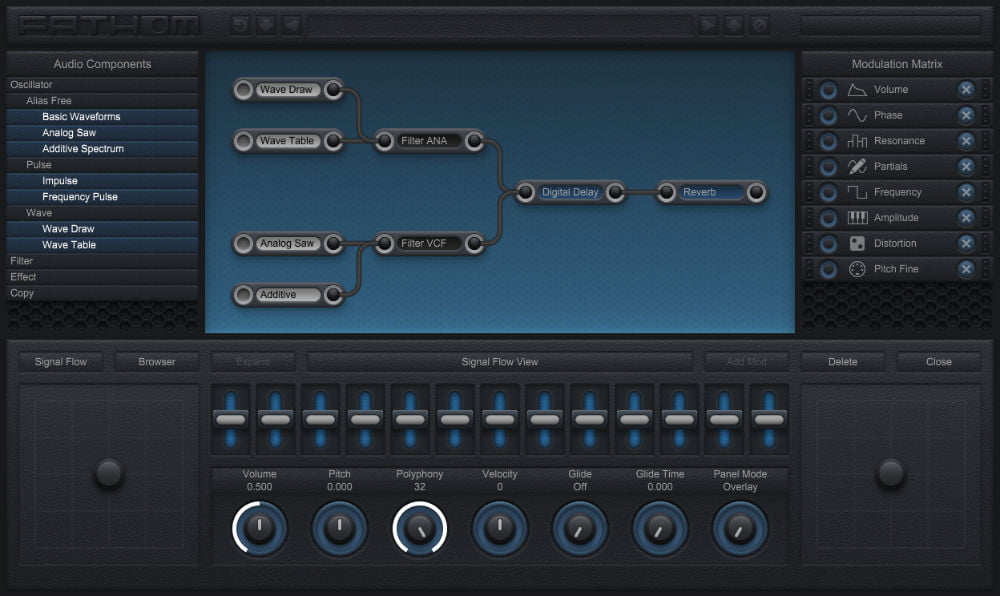Select Wave Table in the Audio Components list
Screen dimensions: 1000x596
point(102,245)
